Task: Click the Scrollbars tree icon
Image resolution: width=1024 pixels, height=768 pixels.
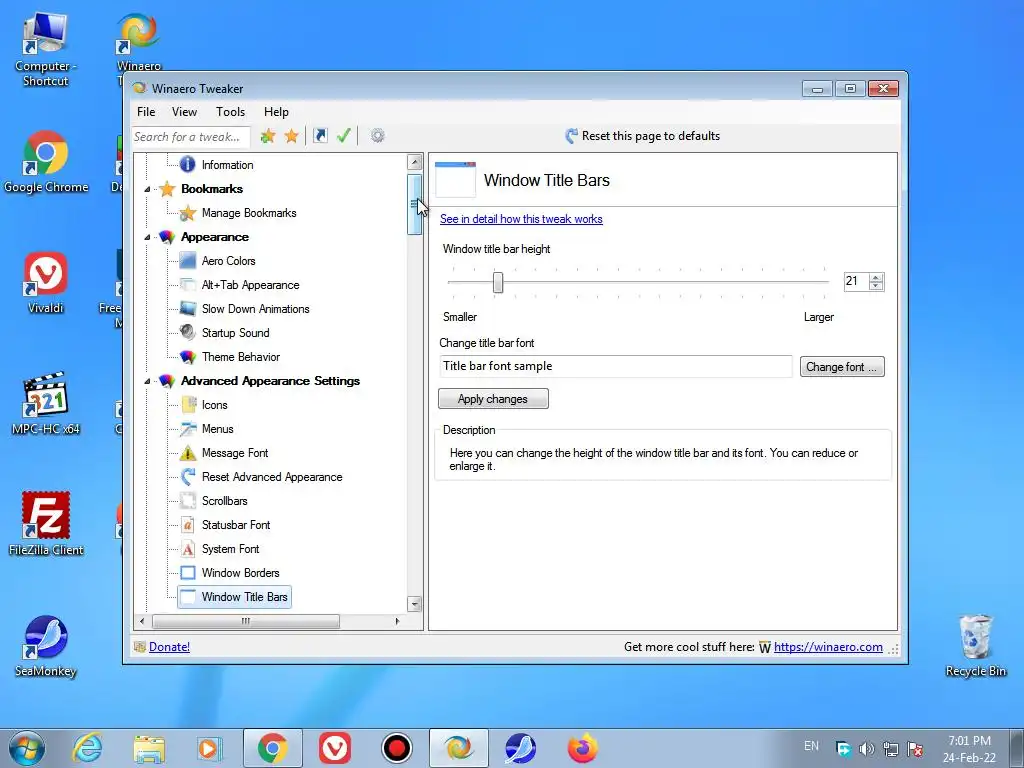Action: (x=187, y=501)
